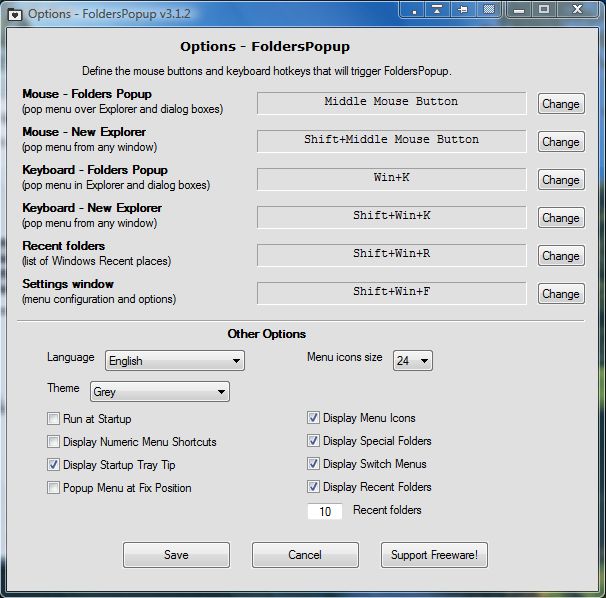The image size is (606, 598).
Task: Click the roll-up arrow icon in title bar
Action: point(439,10)
